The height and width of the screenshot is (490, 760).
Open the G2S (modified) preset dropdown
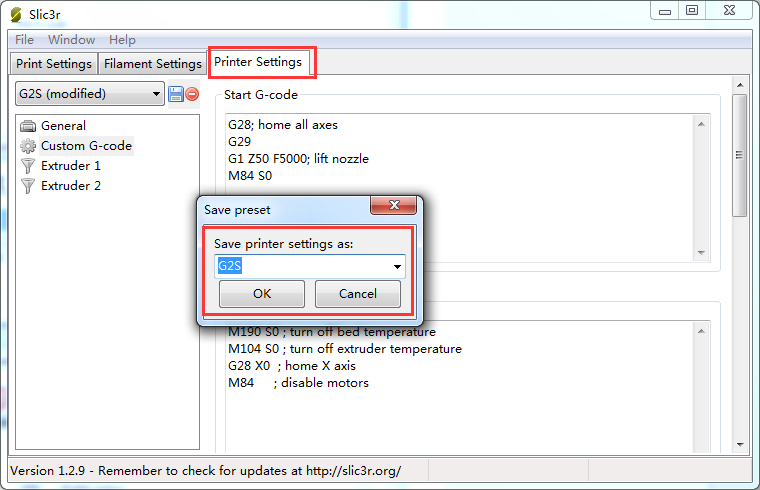tap(90, 94)
